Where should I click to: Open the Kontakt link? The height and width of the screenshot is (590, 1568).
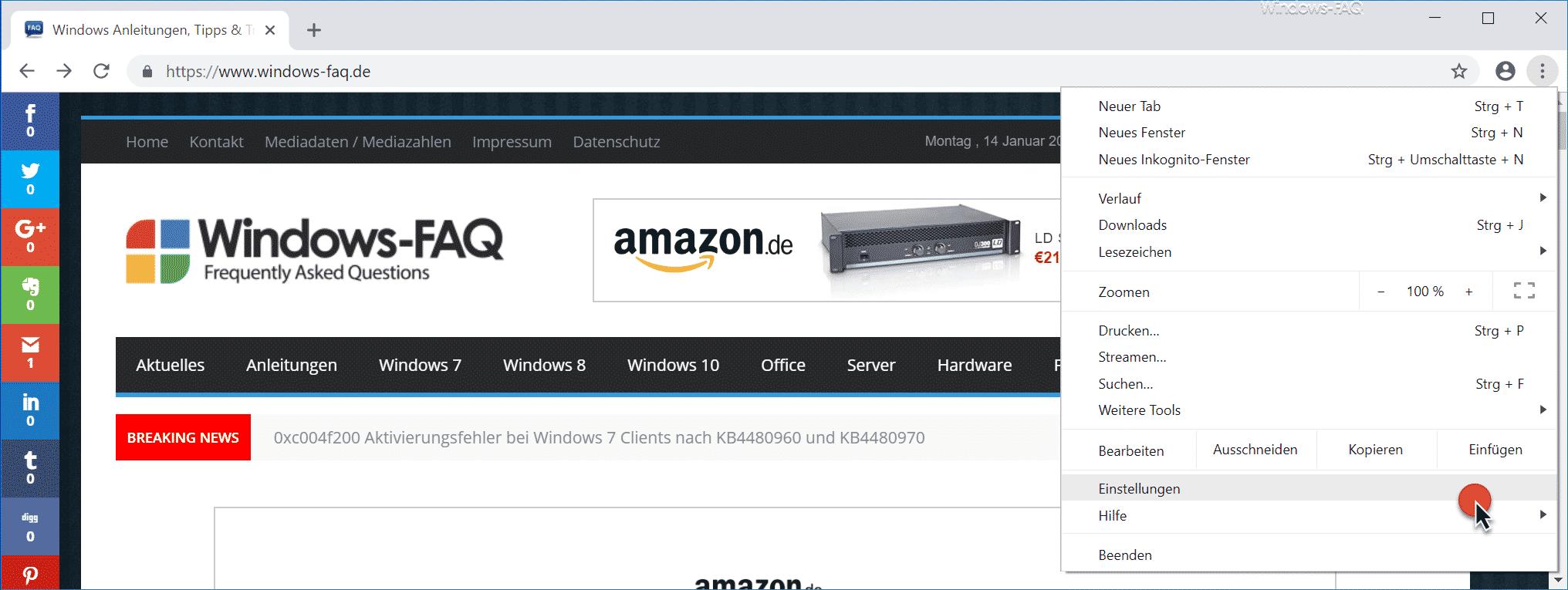pyautogui.click(x=216, y=142)
